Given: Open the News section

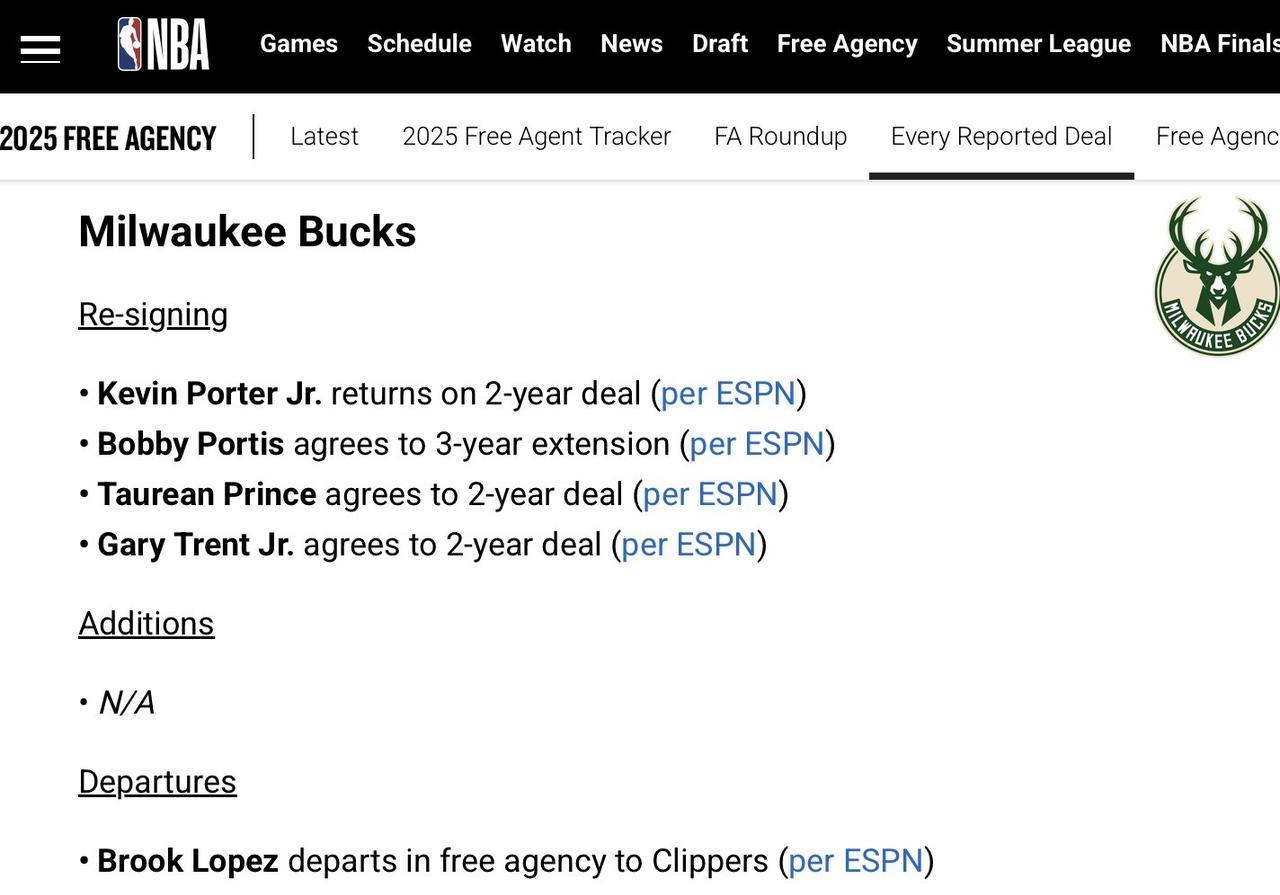Looking at the screenshot, I should coord(632,44).
